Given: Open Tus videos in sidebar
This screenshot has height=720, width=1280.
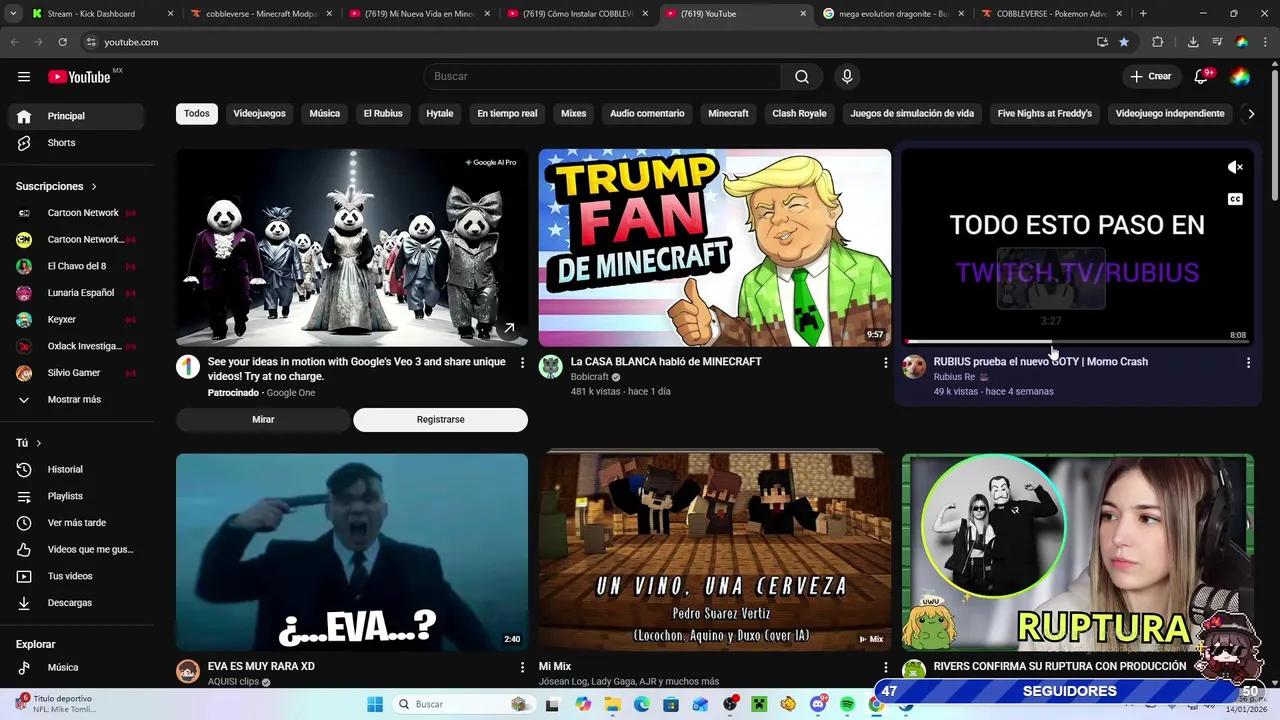Looking at the screenshot, I should click(77, 577).
